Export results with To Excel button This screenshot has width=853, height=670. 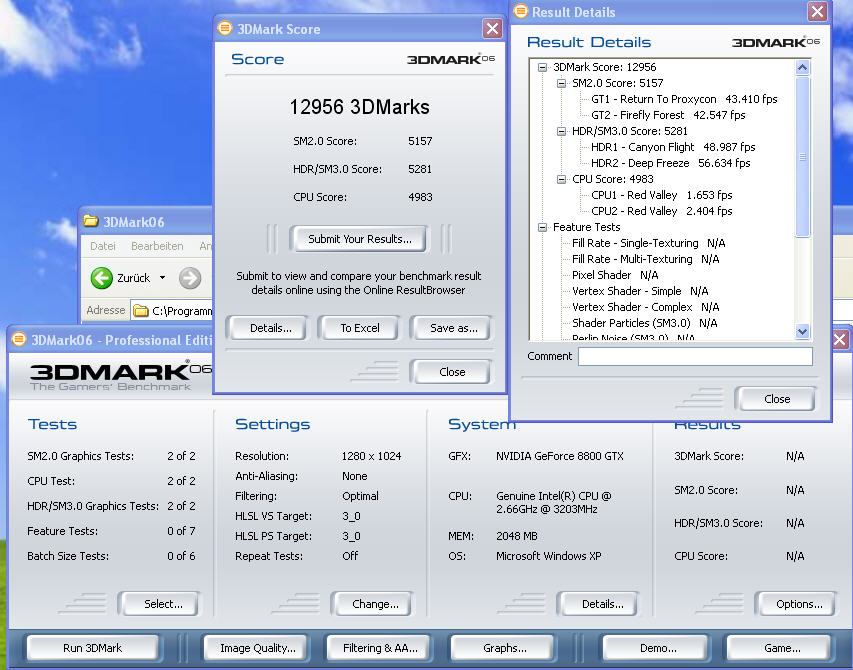click(359, 328)
